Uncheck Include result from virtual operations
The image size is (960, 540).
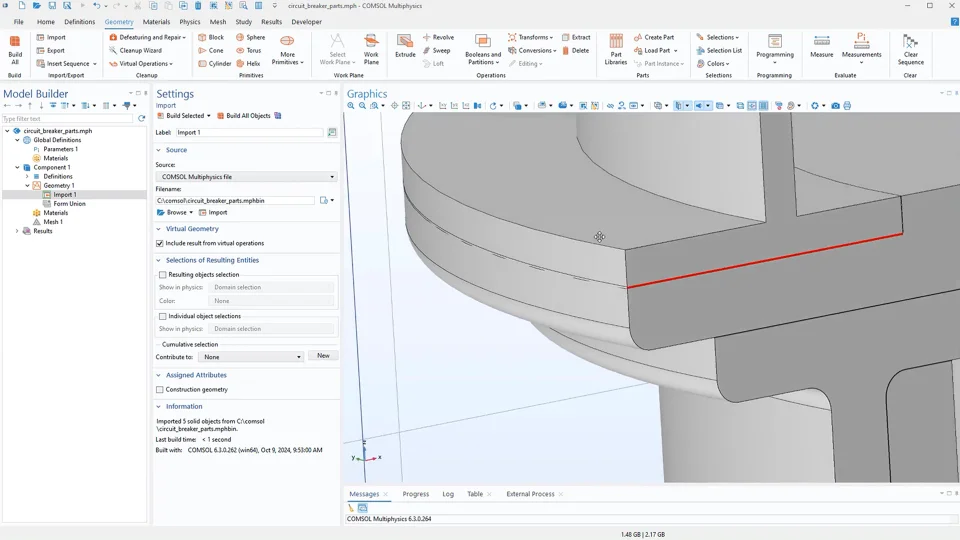click(x=160, y=243)
